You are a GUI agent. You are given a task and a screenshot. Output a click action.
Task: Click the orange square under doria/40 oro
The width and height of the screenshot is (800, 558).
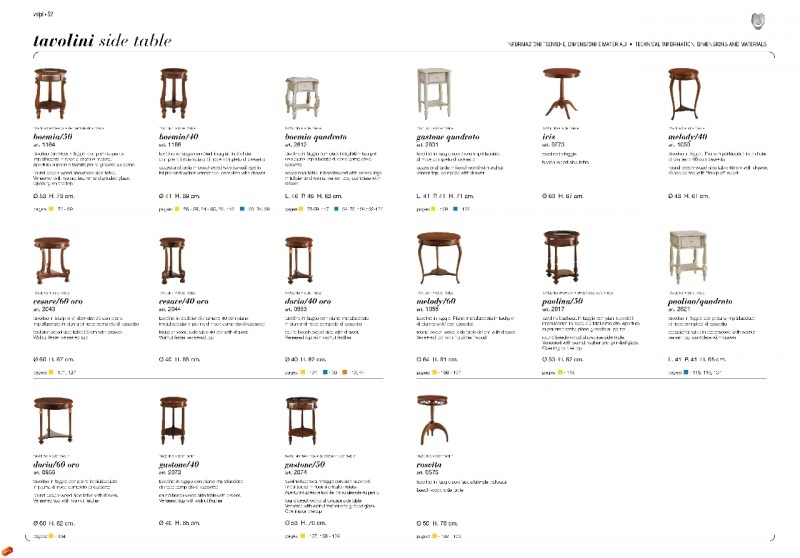pyautogui.click(x=344, y=373)
